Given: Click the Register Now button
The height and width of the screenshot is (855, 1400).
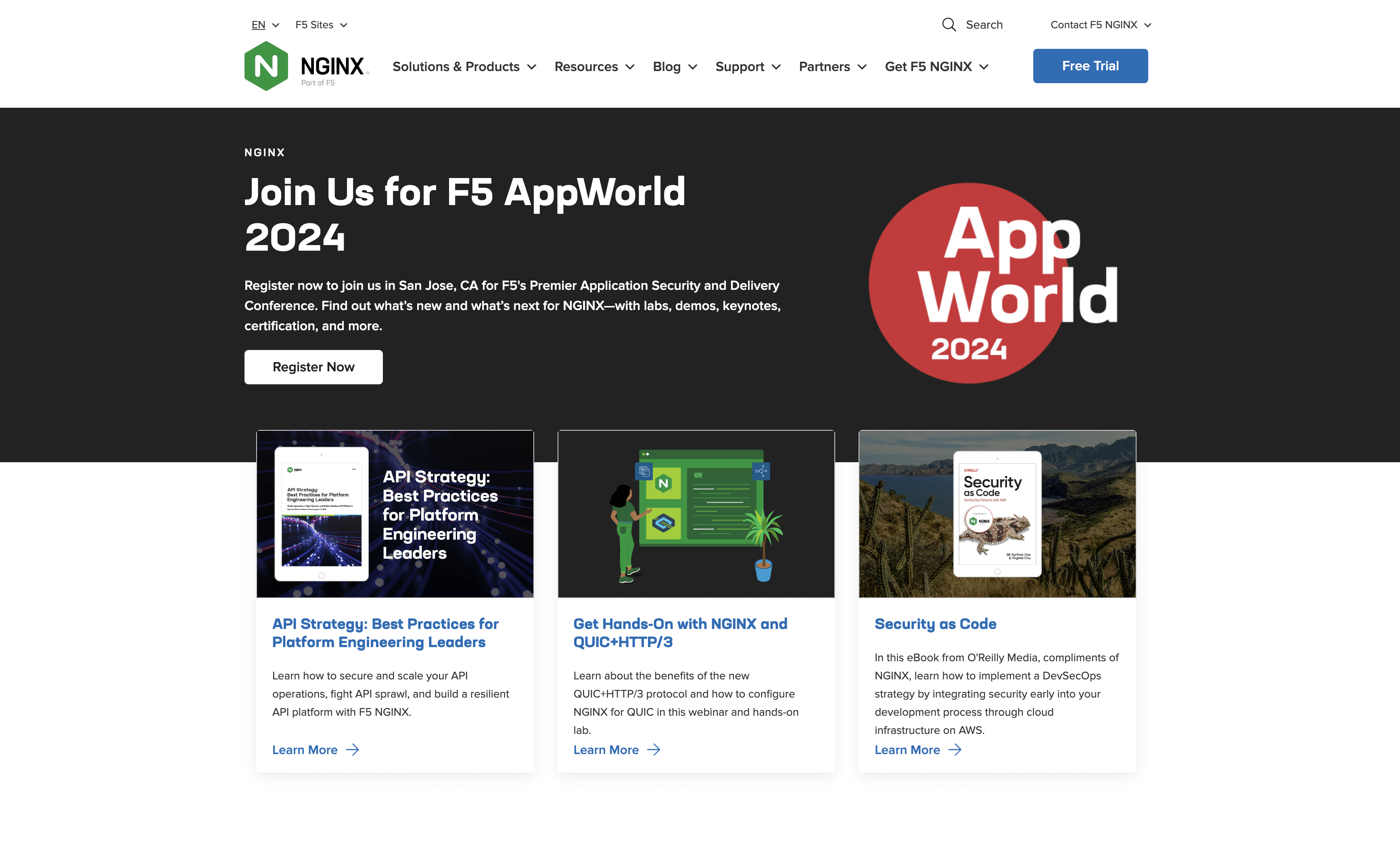Looking at the screenshot, I should (313, 367).
